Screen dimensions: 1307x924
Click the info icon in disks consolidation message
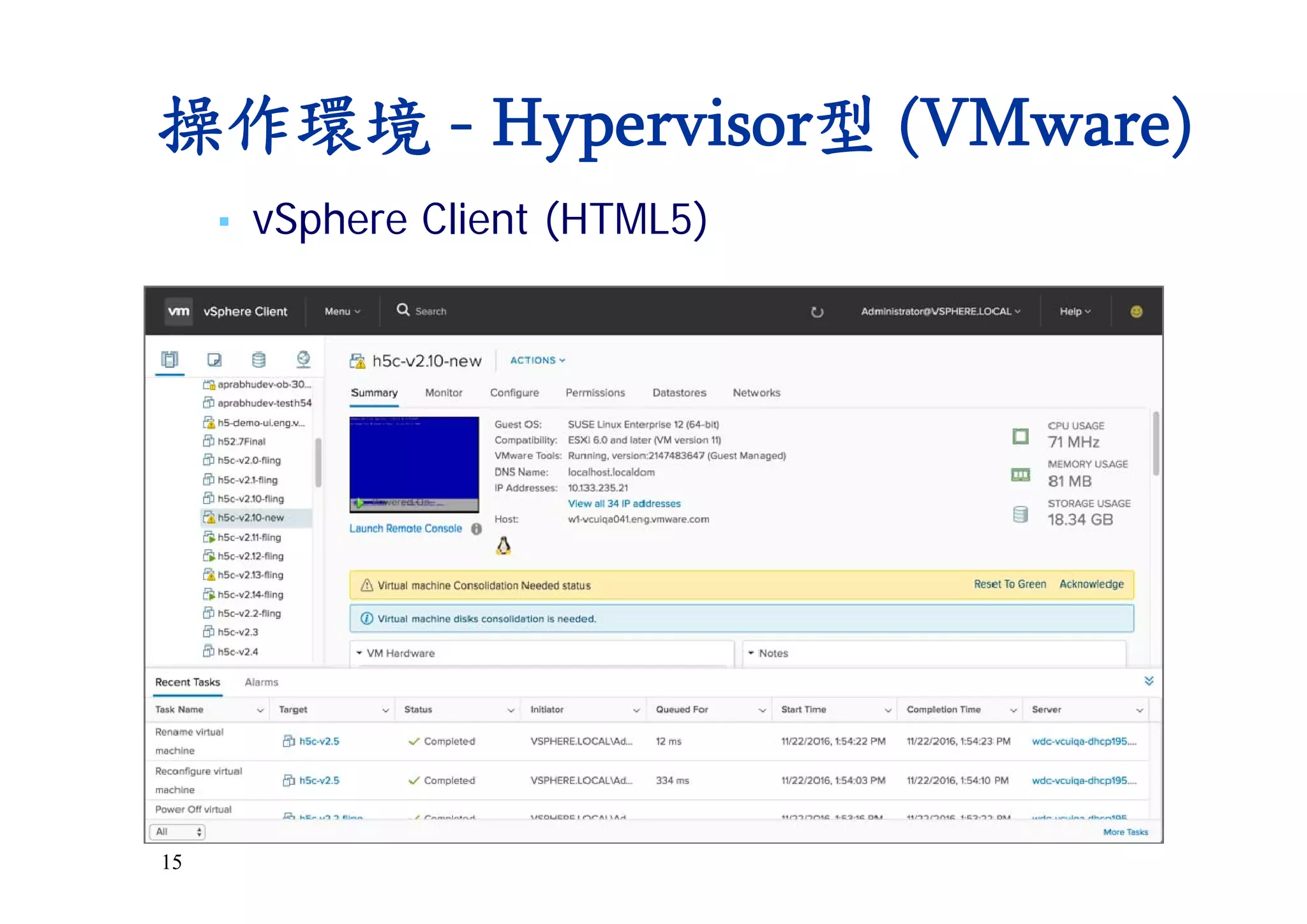pyautogui.click(x=367, y=618)
